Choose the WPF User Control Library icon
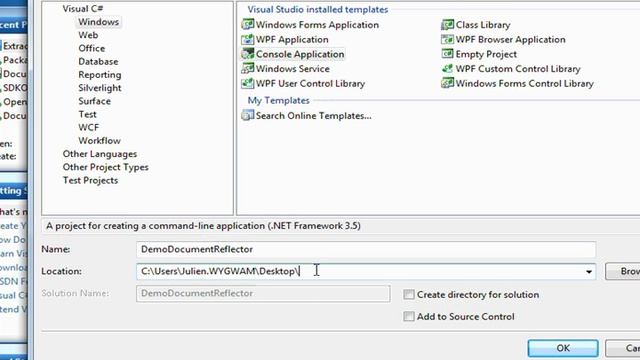The width and height of the screenshot is (640, 360). pyautogui.click(x=247, y=83)
